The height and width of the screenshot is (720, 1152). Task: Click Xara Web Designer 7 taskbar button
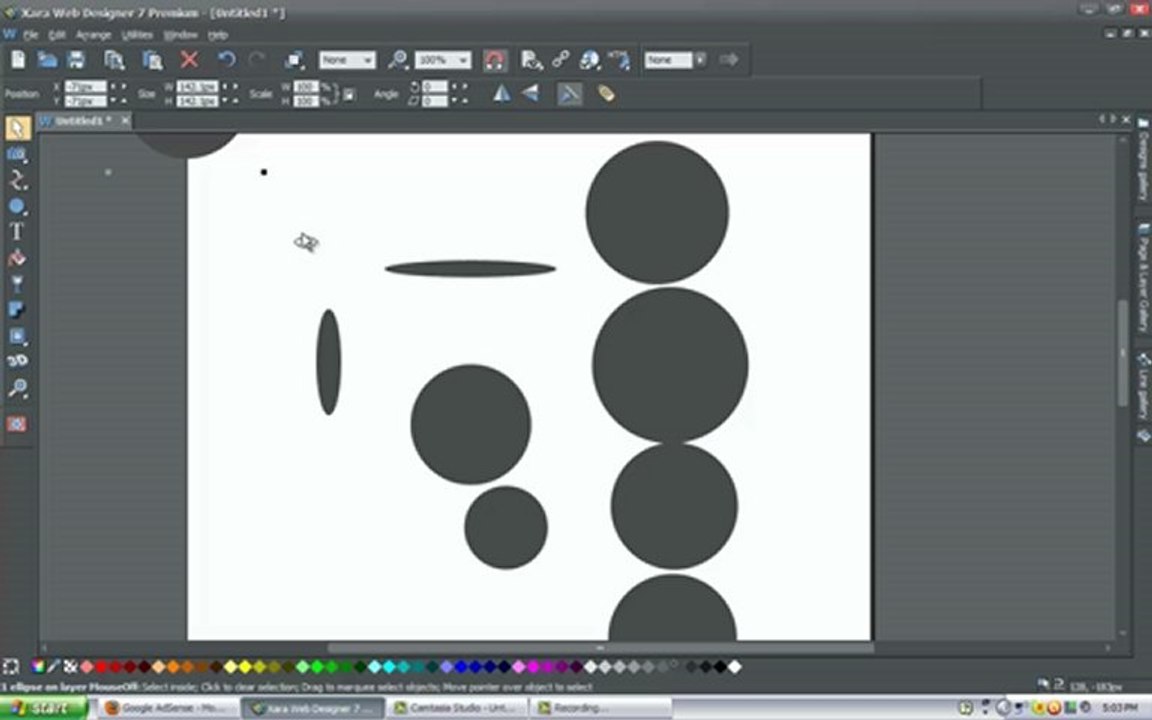(x=312, y=708)
